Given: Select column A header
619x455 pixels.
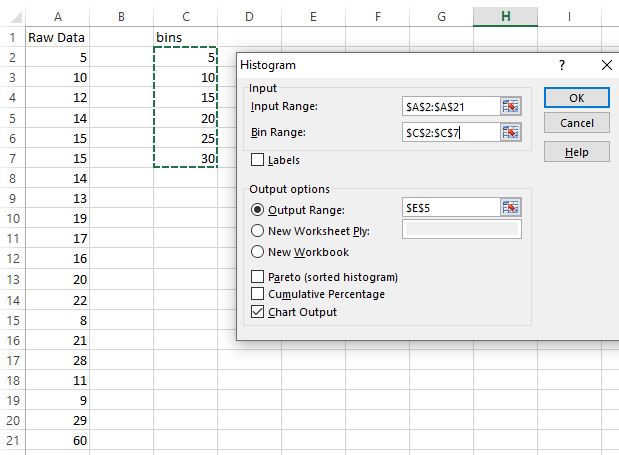Looking at the screenshot, I should (58, 17).
